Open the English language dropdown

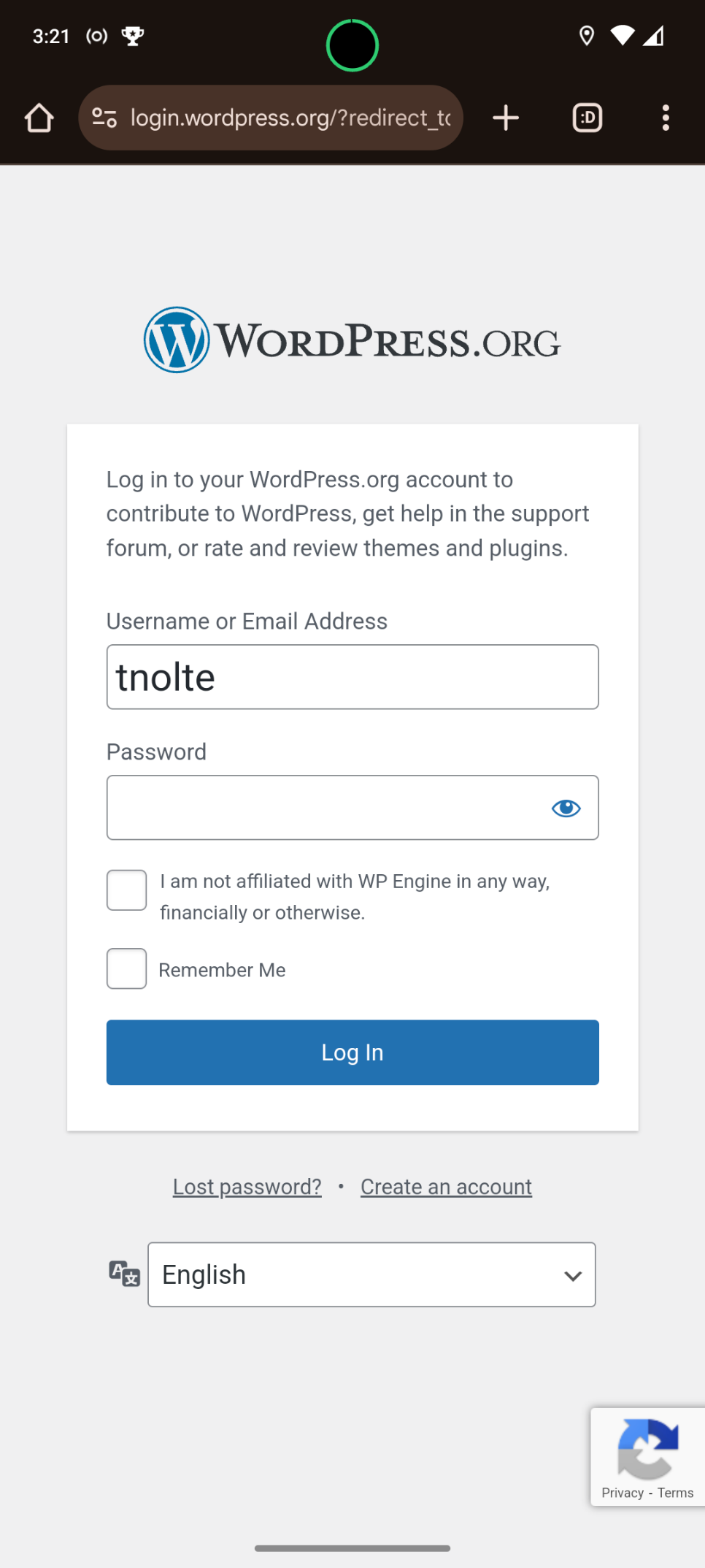371,1274
